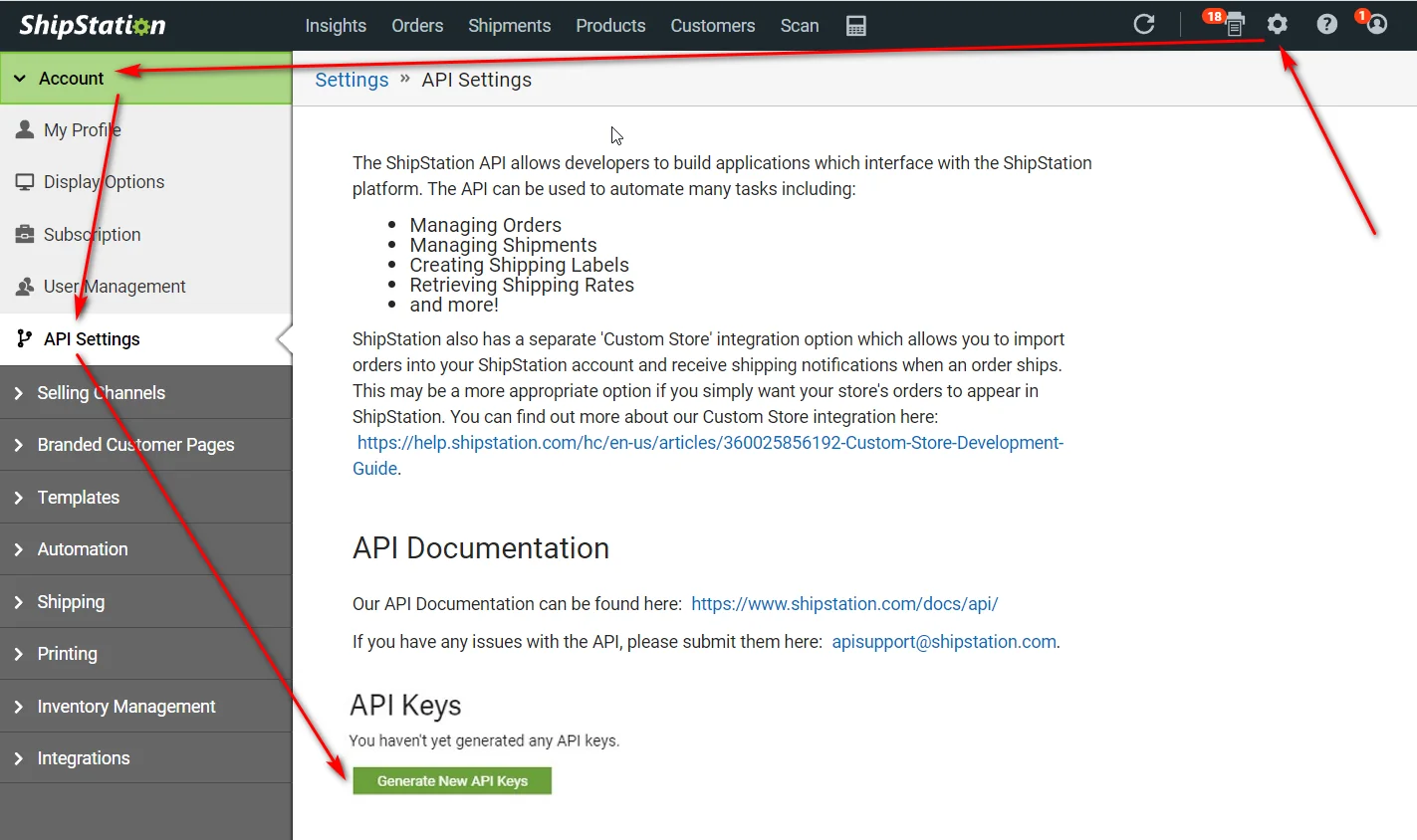Click the User Management people icon

pyautogui.click(x=25, y=287)
